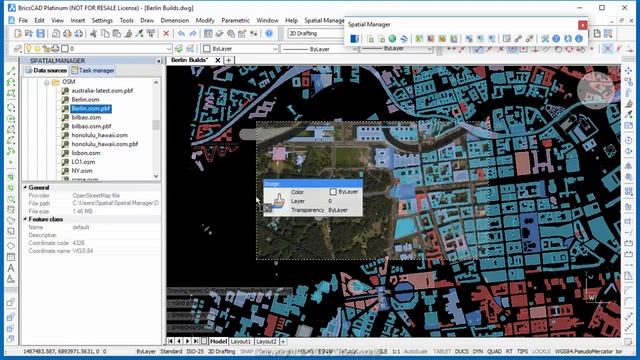
Task: Switch to the Layout2 tab
Action: pos(266,341)
